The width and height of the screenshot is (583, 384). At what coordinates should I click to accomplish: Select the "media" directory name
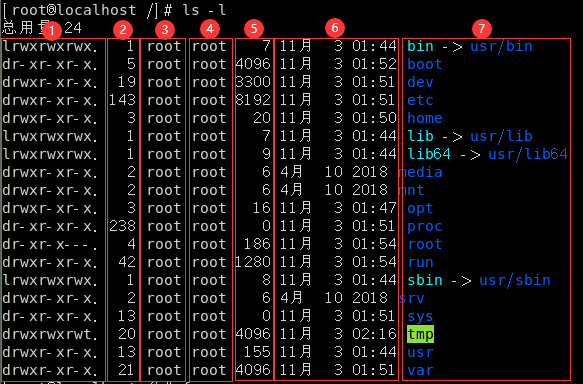(x=420, y=172)
